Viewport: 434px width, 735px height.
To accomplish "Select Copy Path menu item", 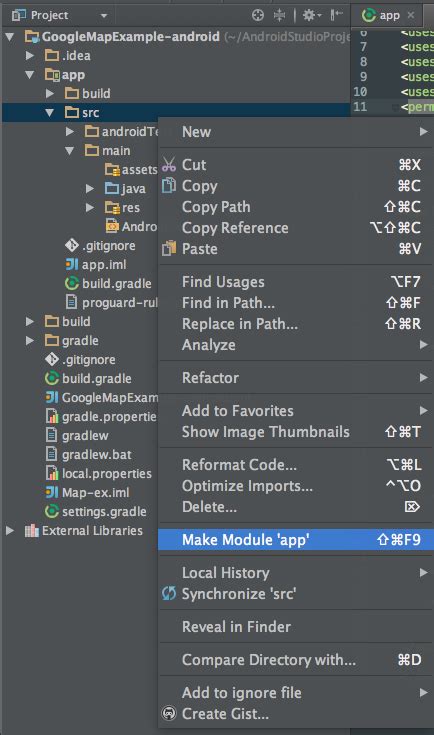I will pyautogui.click(x=294, y=207).
